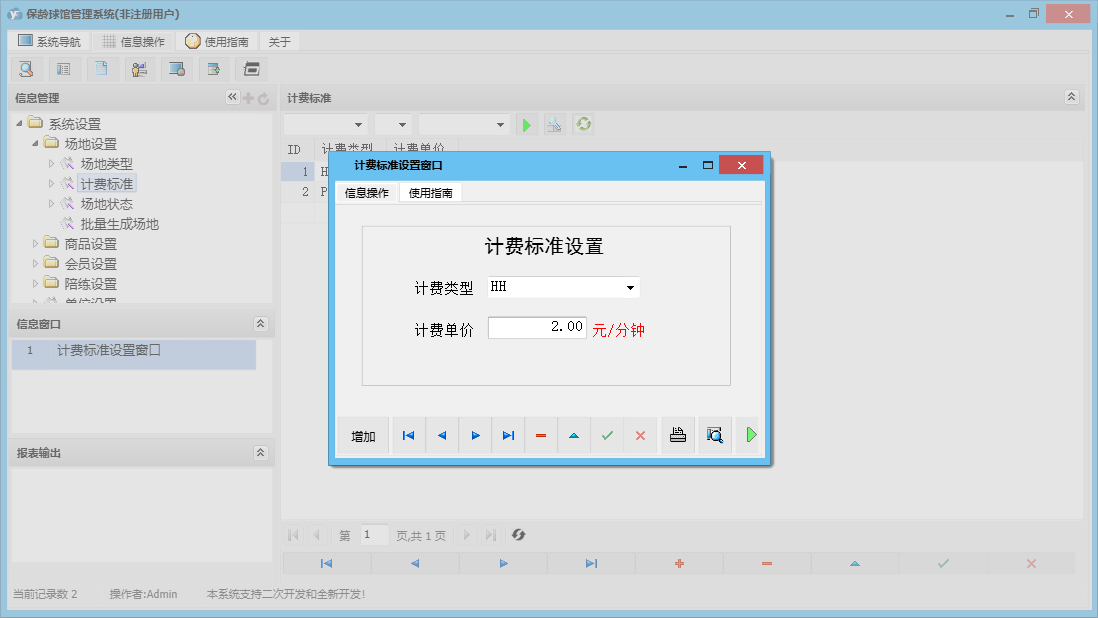
Task: Click the green run arrow in the 计费标准 toolbar
Action: (527, 124)
